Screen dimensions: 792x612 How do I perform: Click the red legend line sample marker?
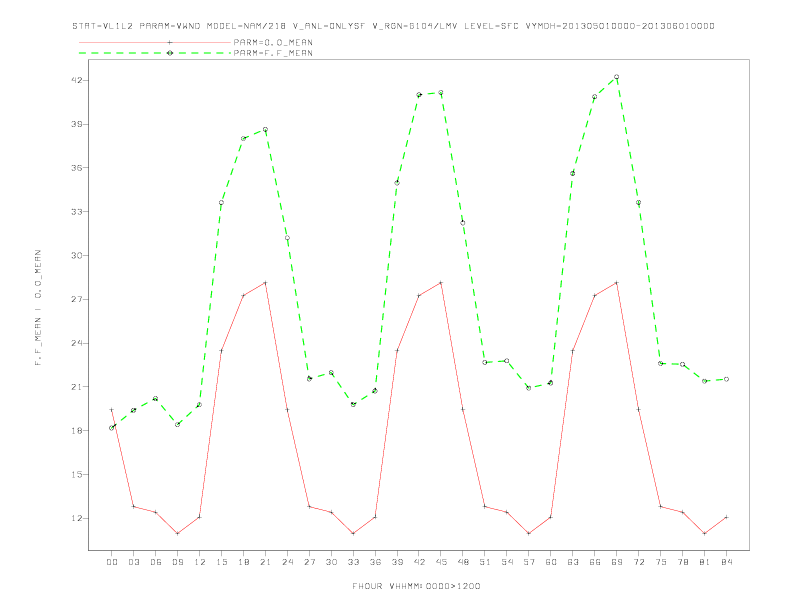point(170,42)
